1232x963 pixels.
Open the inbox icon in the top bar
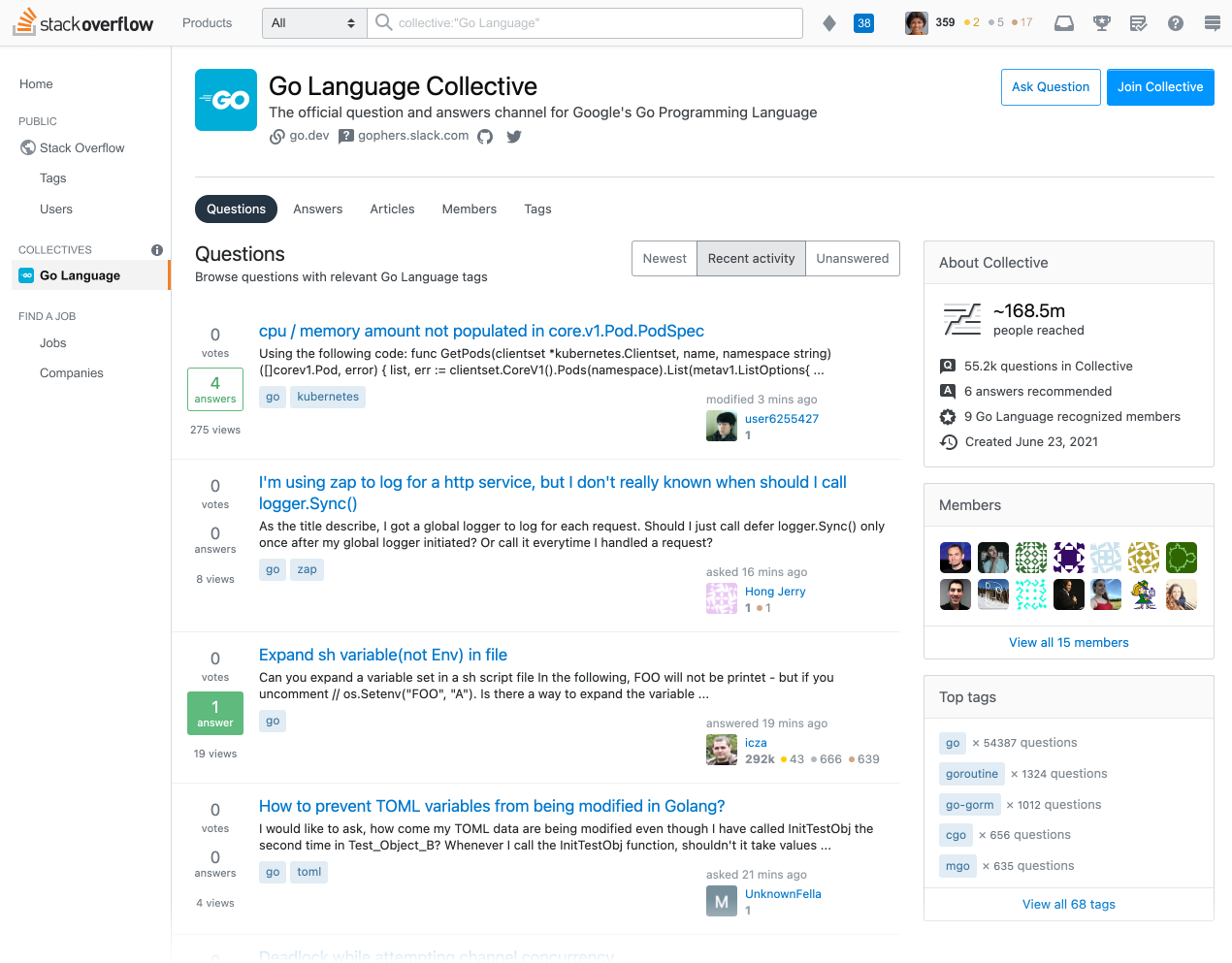point(1063,22)
